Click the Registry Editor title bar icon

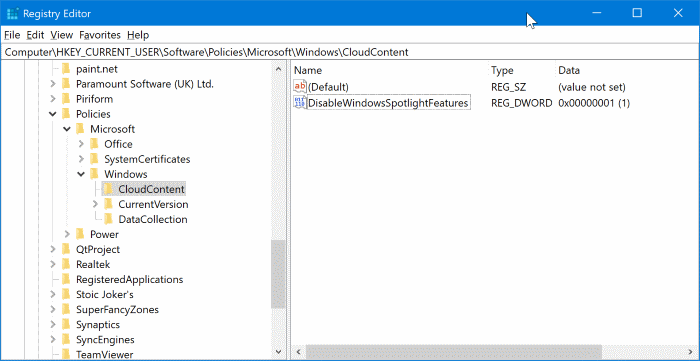12,13
